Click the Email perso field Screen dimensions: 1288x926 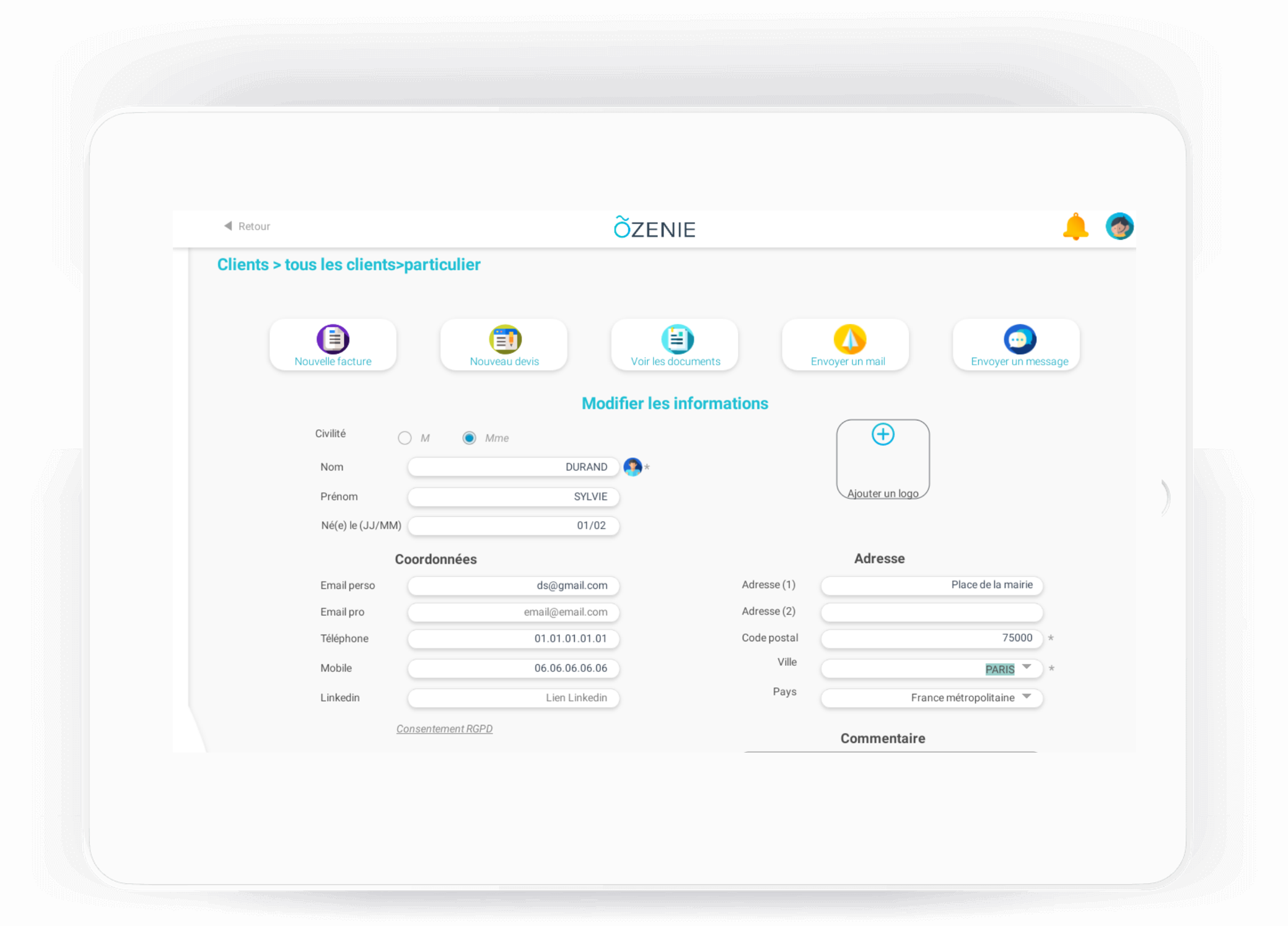[x=513, y=585]
